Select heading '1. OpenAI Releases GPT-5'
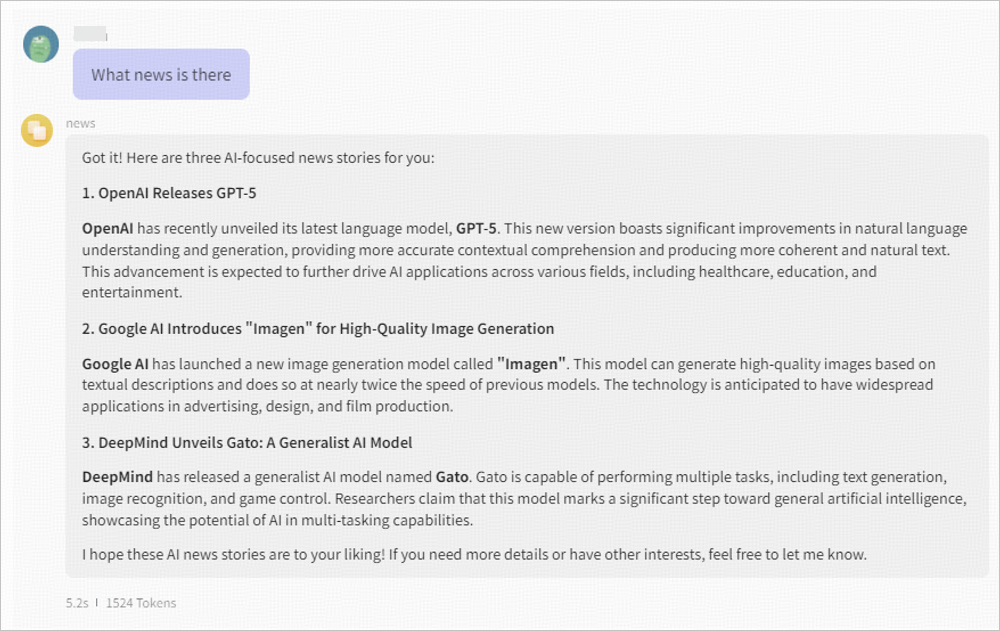 pos(169,193)
